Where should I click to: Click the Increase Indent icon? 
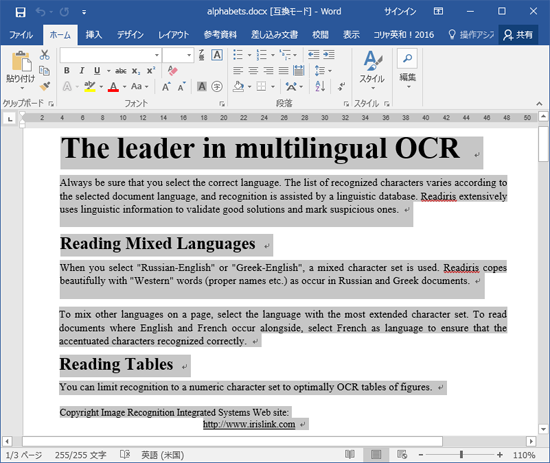(x=329, y=55)
